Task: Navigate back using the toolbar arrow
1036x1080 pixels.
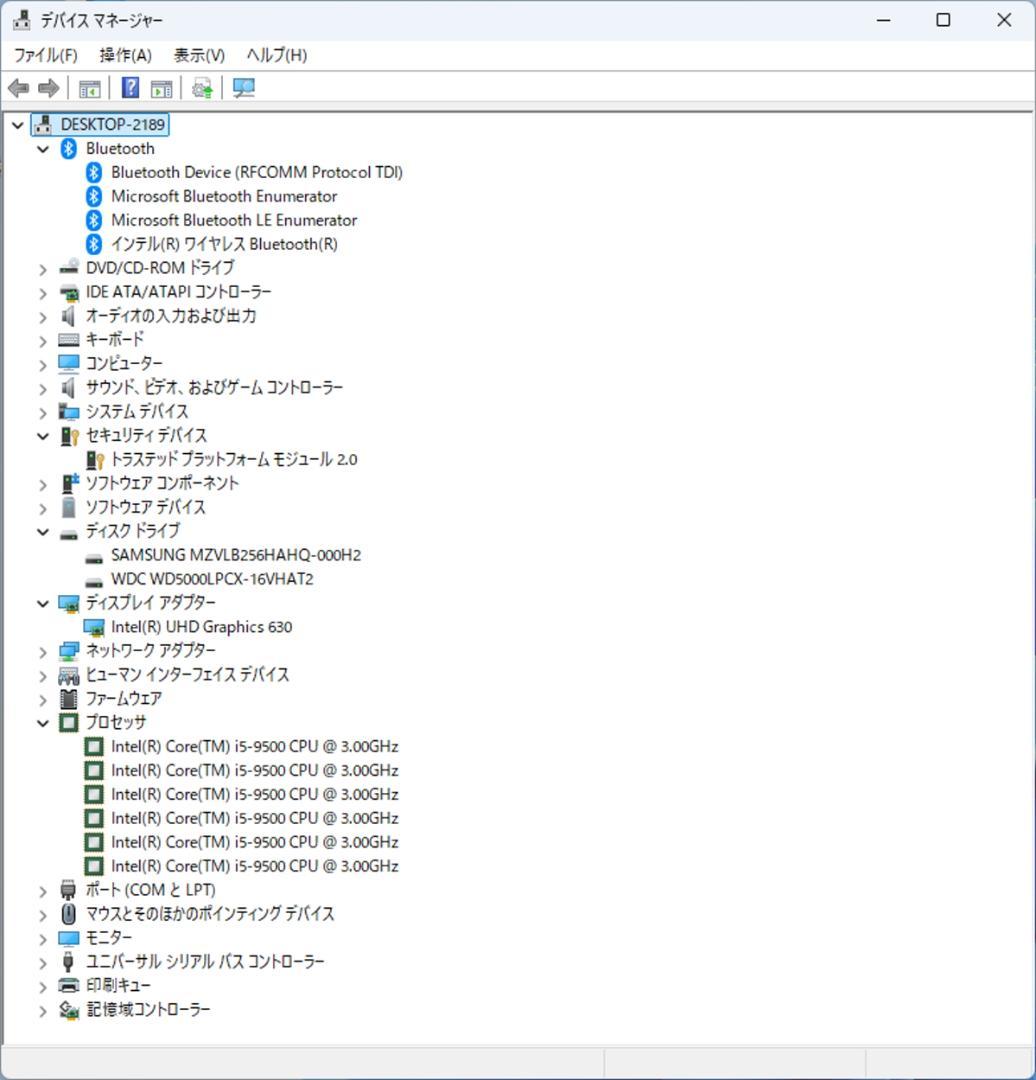Action: point(17,88)
